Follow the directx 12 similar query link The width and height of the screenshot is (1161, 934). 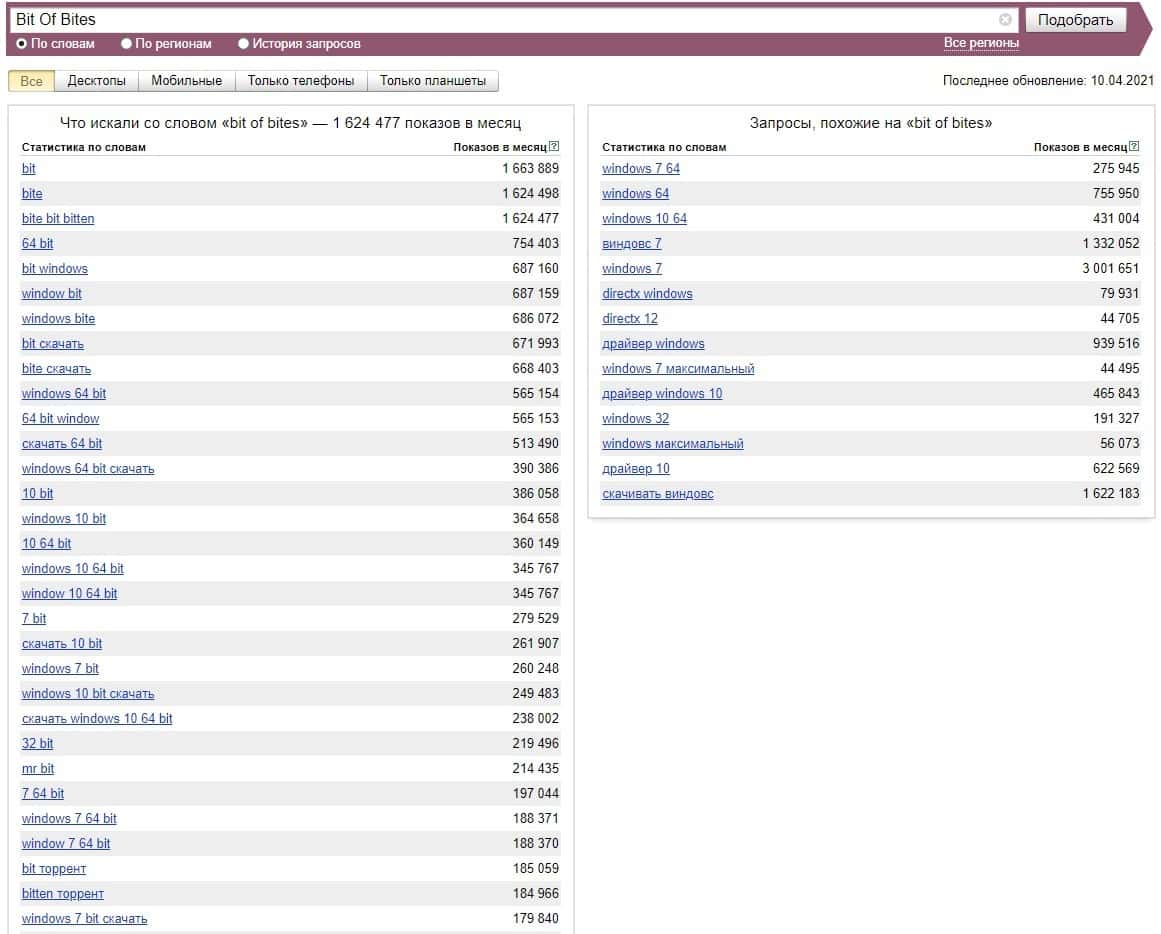coord(630,318)
